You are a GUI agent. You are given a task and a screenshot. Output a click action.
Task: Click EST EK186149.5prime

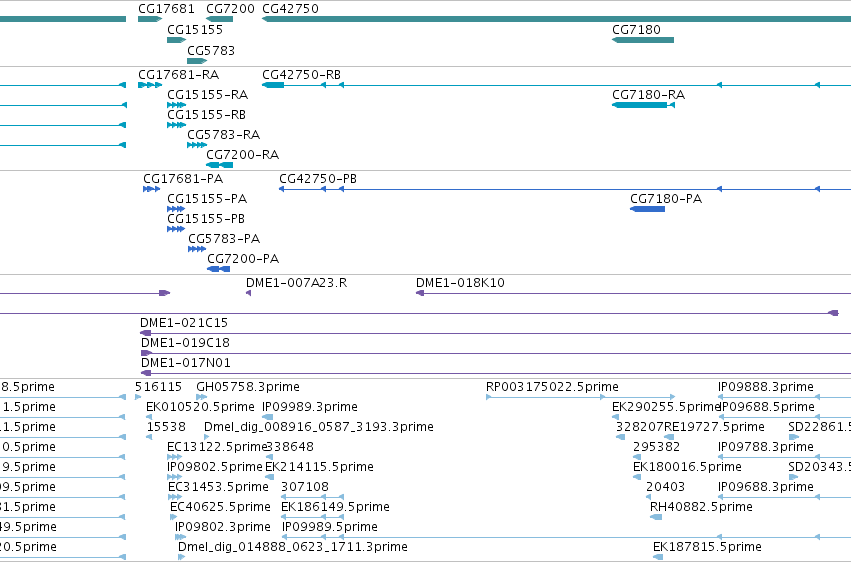pyautogui.click(x=313, y=518)
